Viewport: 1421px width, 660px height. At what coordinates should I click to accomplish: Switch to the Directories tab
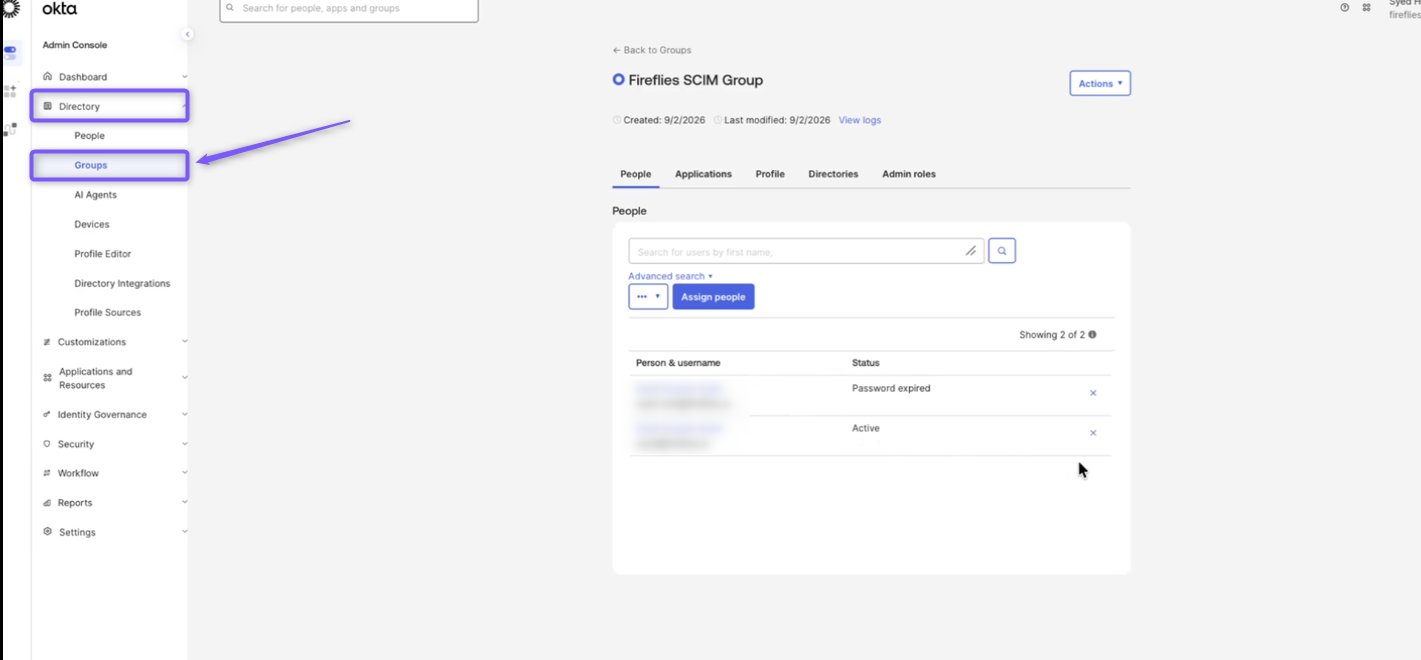click(833, 174)
